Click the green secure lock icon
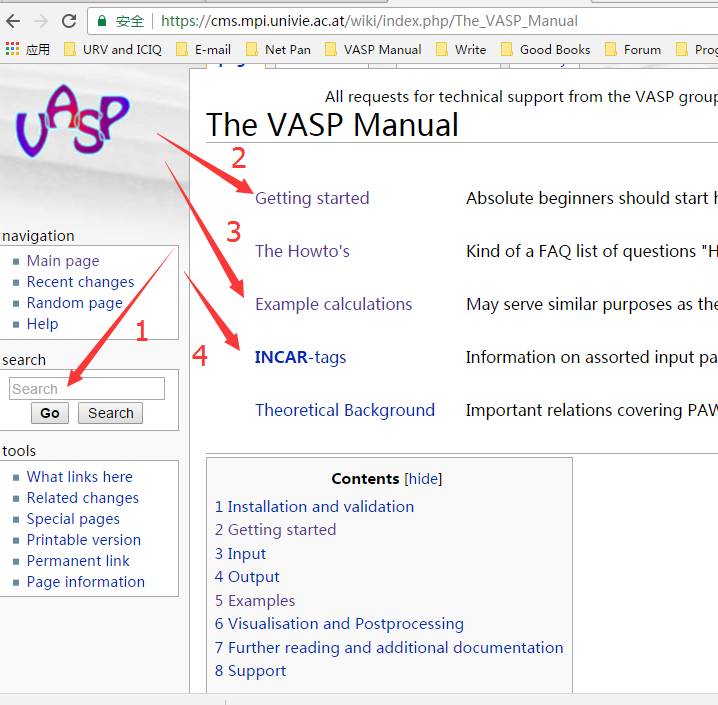 [x=102, y=20]
